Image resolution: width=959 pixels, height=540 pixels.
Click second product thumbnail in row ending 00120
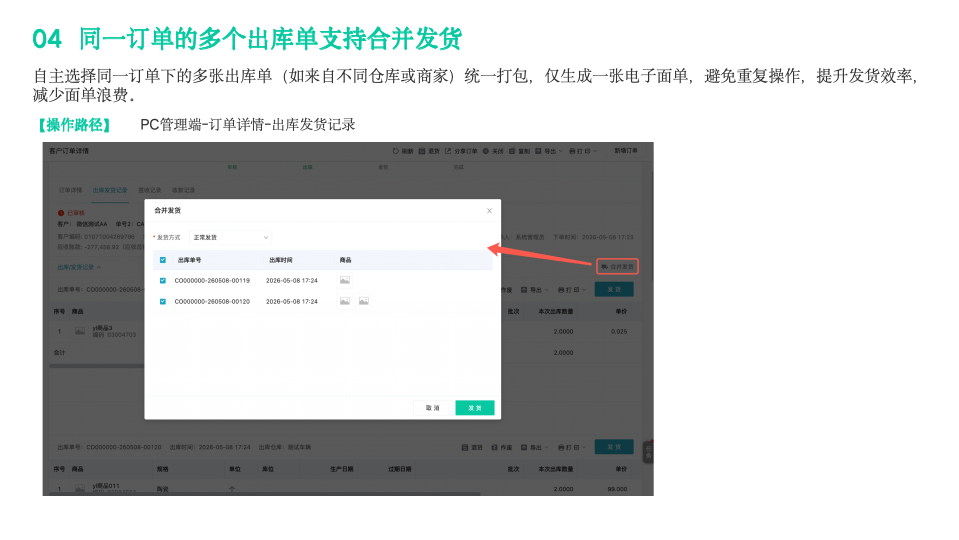364,301
